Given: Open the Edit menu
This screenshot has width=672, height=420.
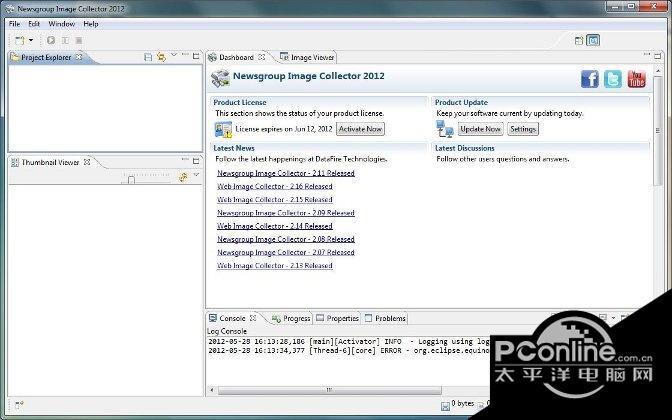Looking at the screenshot, I should pos(34,24).
